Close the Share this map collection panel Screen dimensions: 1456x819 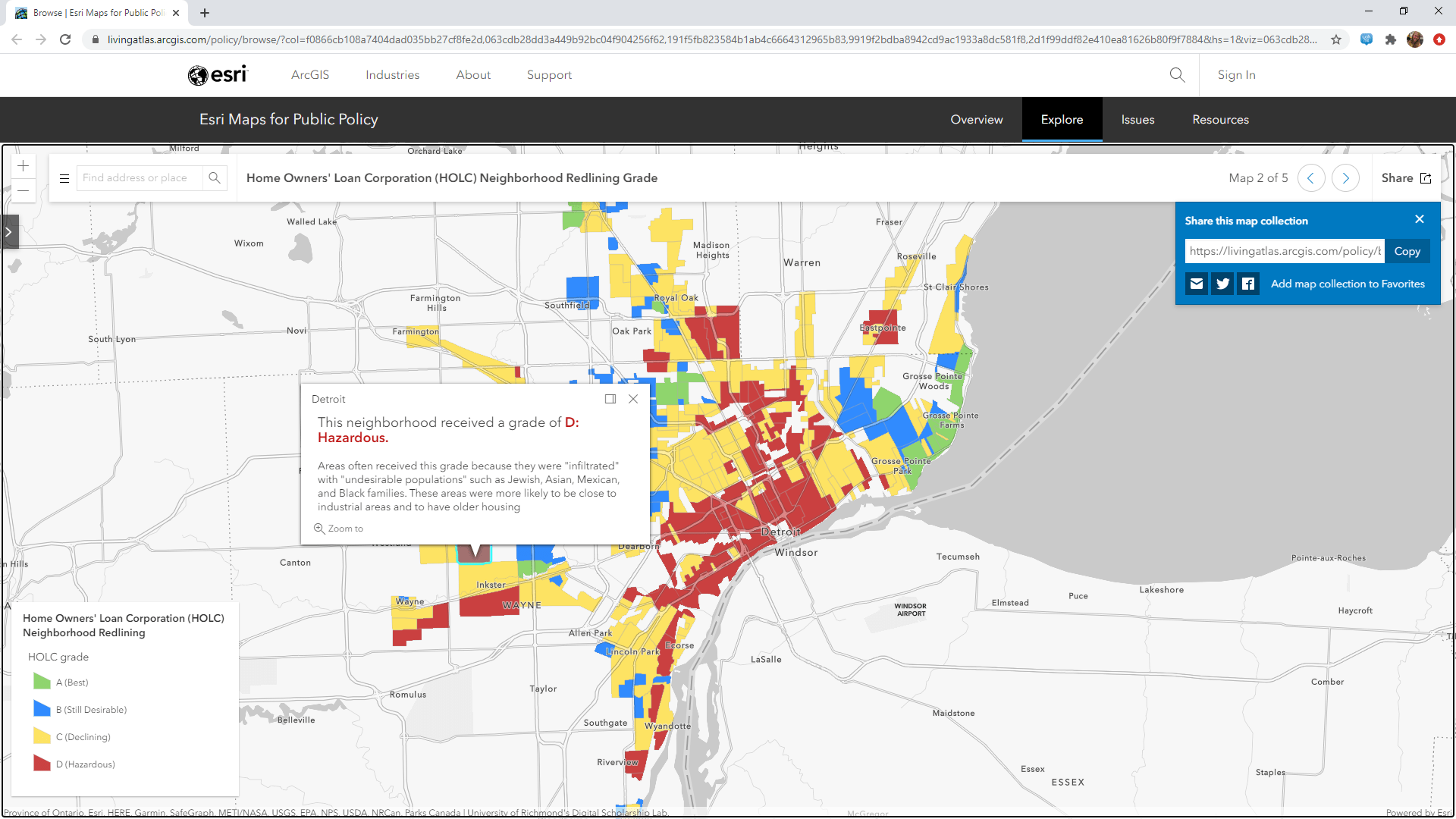[x=1420, y=219]
